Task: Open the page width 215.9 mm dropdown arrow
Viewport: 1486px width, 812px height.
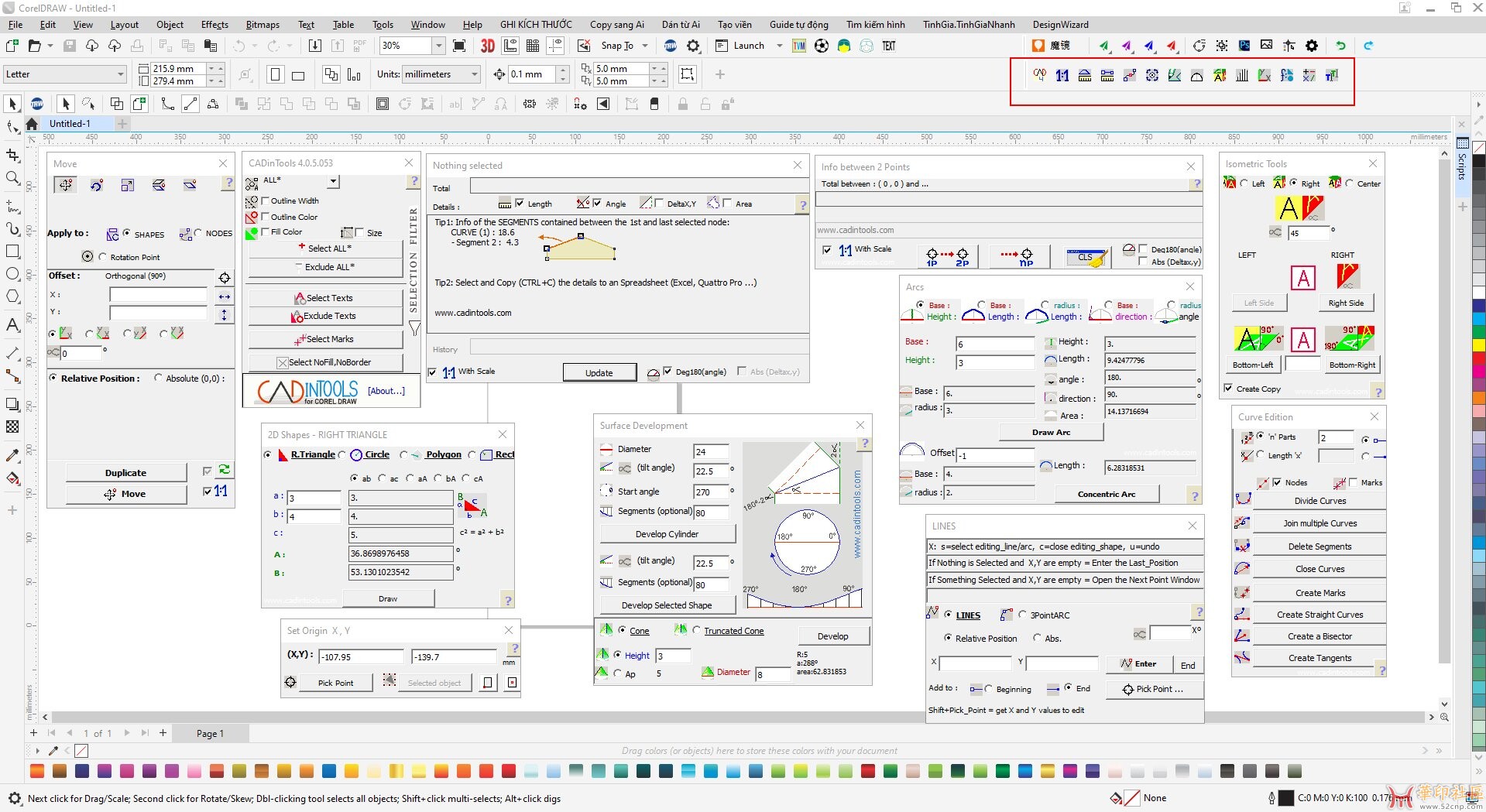Action: [212, 69]
